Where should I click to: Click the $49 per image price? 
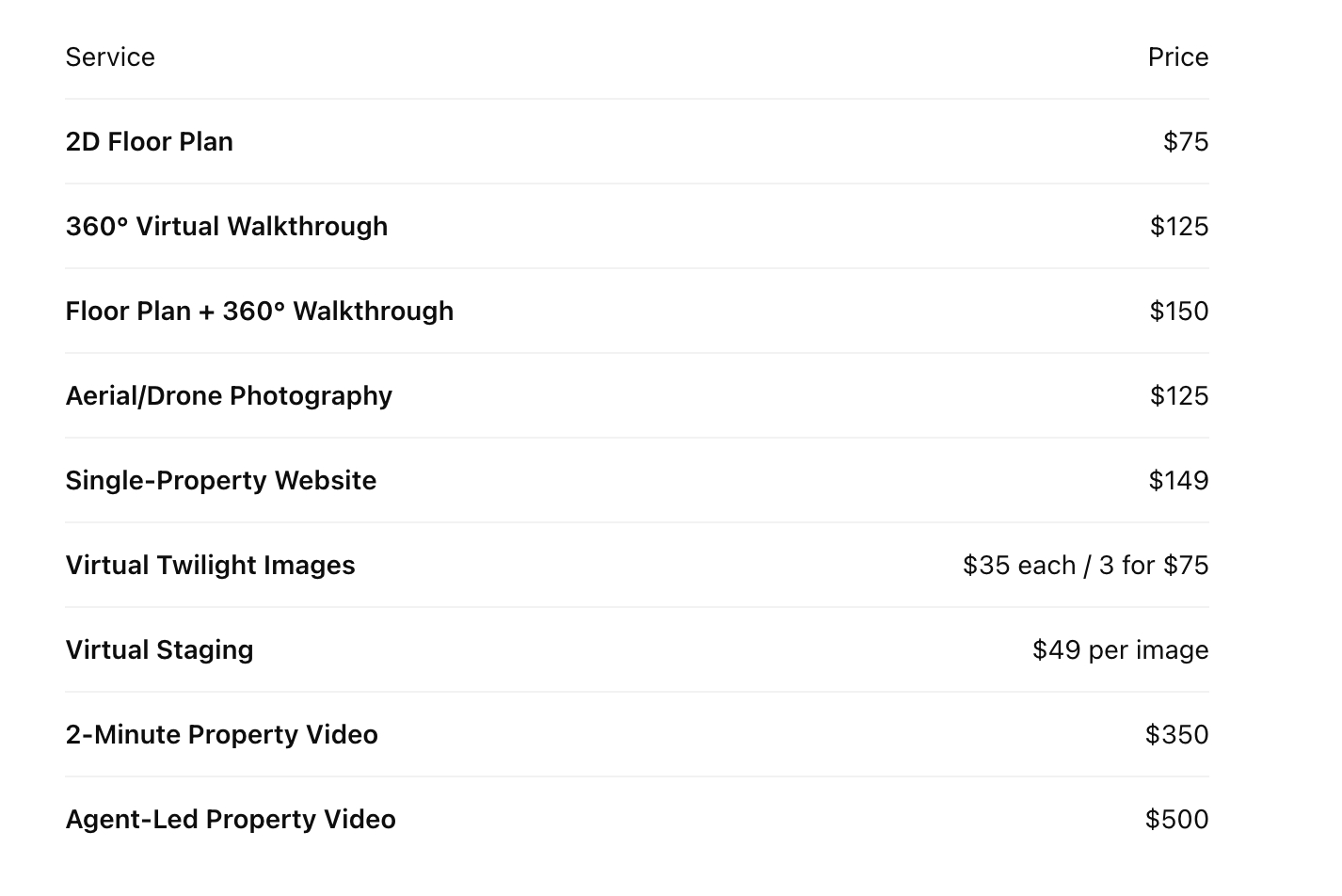[x=1121, y=650]
